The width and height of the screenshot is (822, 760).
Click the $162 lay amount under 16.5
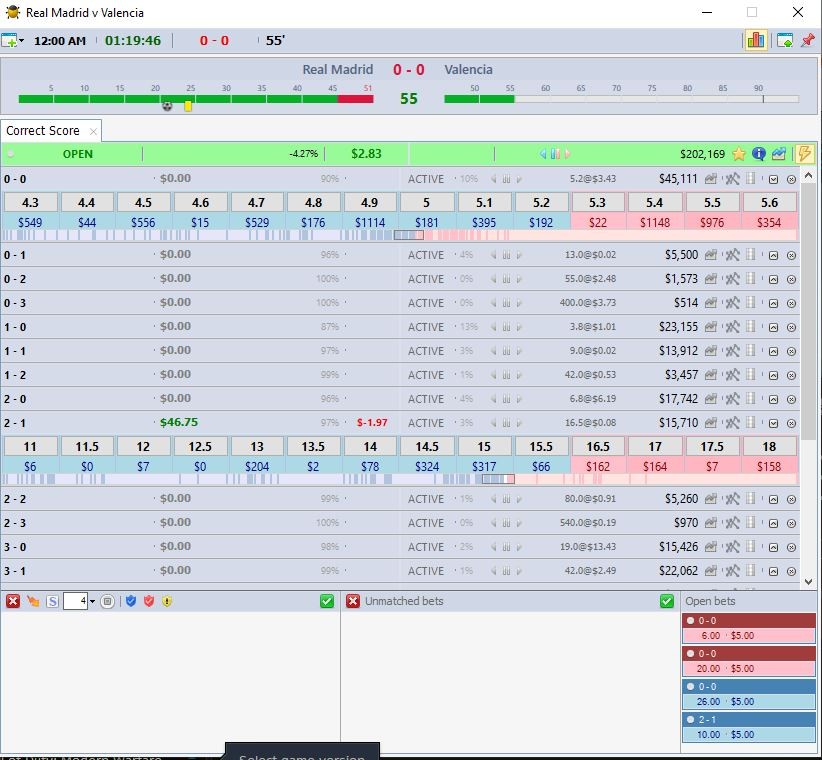coord(598,466)
